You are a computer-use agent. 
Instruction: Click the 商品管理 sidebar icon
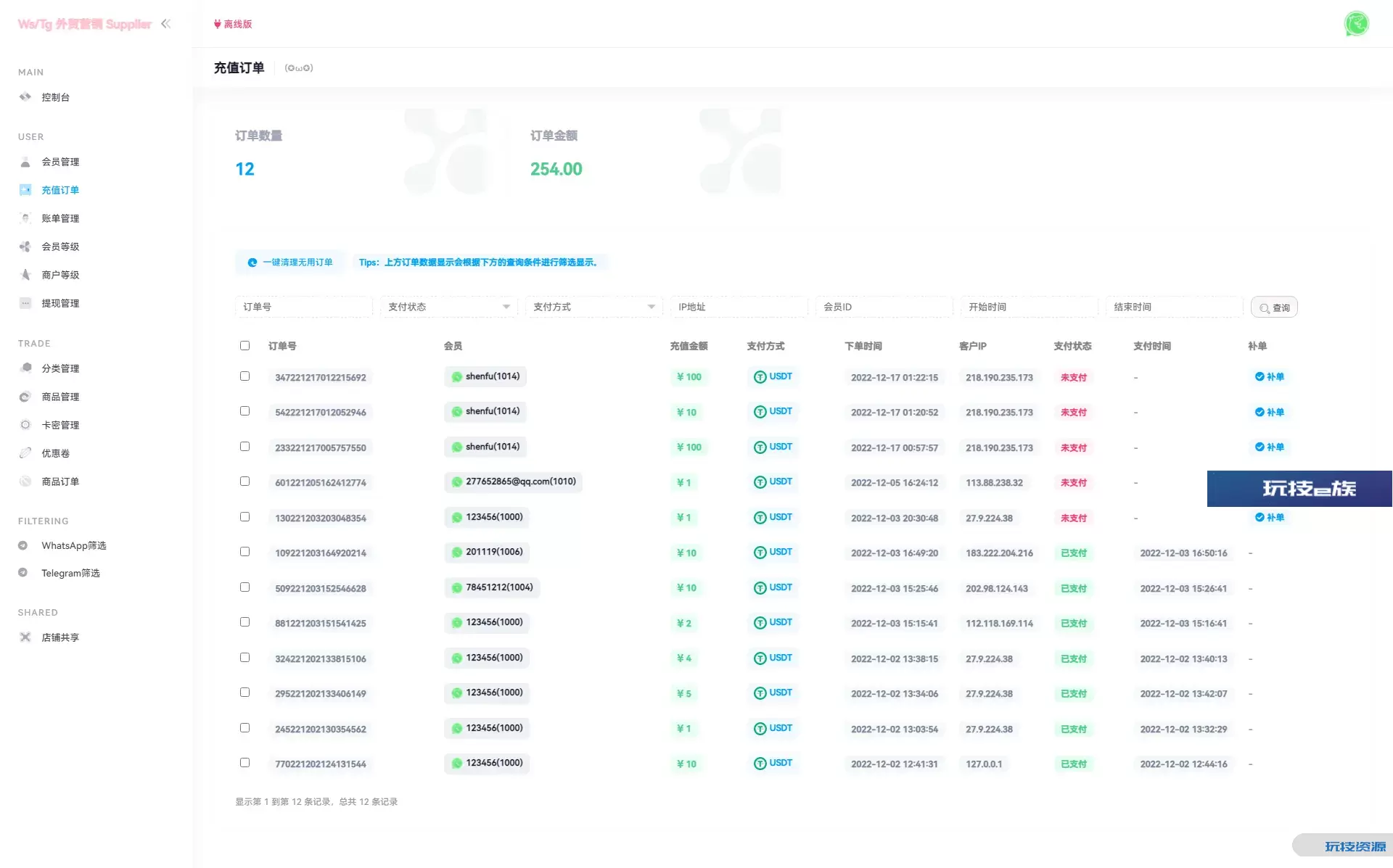(x=25, y=397)
